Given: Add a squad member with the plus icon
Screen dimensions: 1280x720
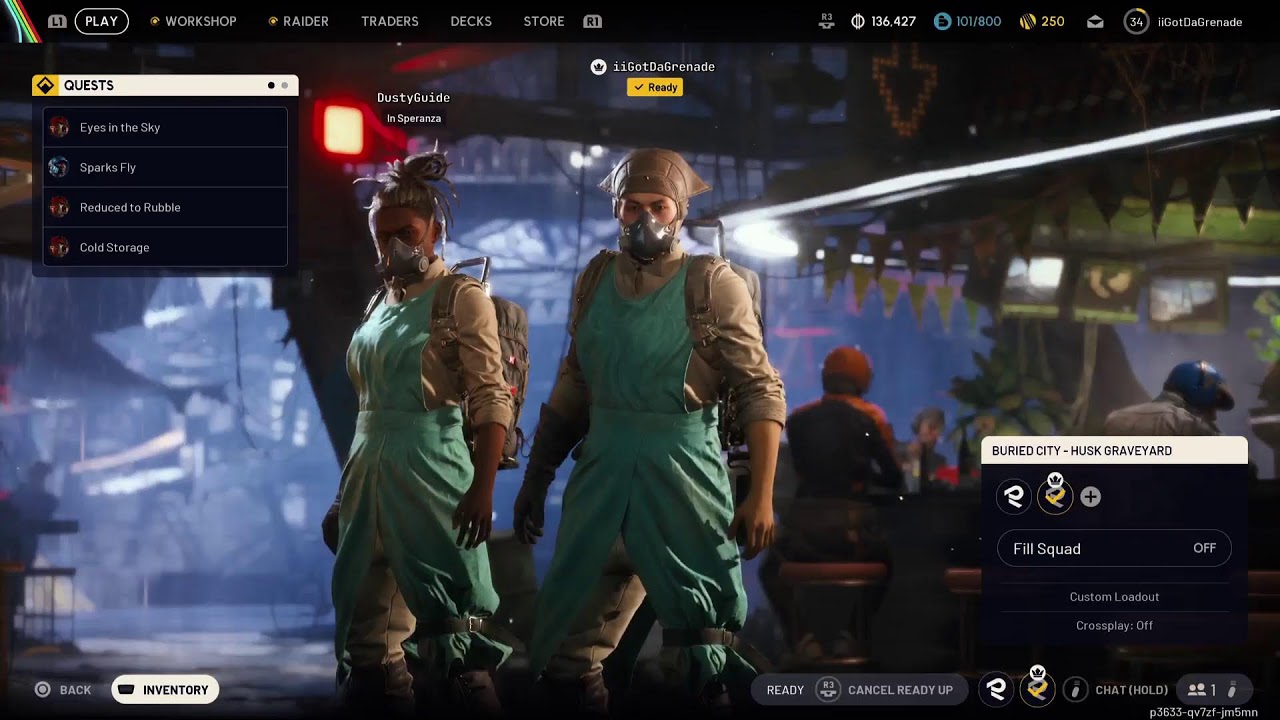Looking at the screenshot, I should pyautogui.click(x=1090, y=497).
